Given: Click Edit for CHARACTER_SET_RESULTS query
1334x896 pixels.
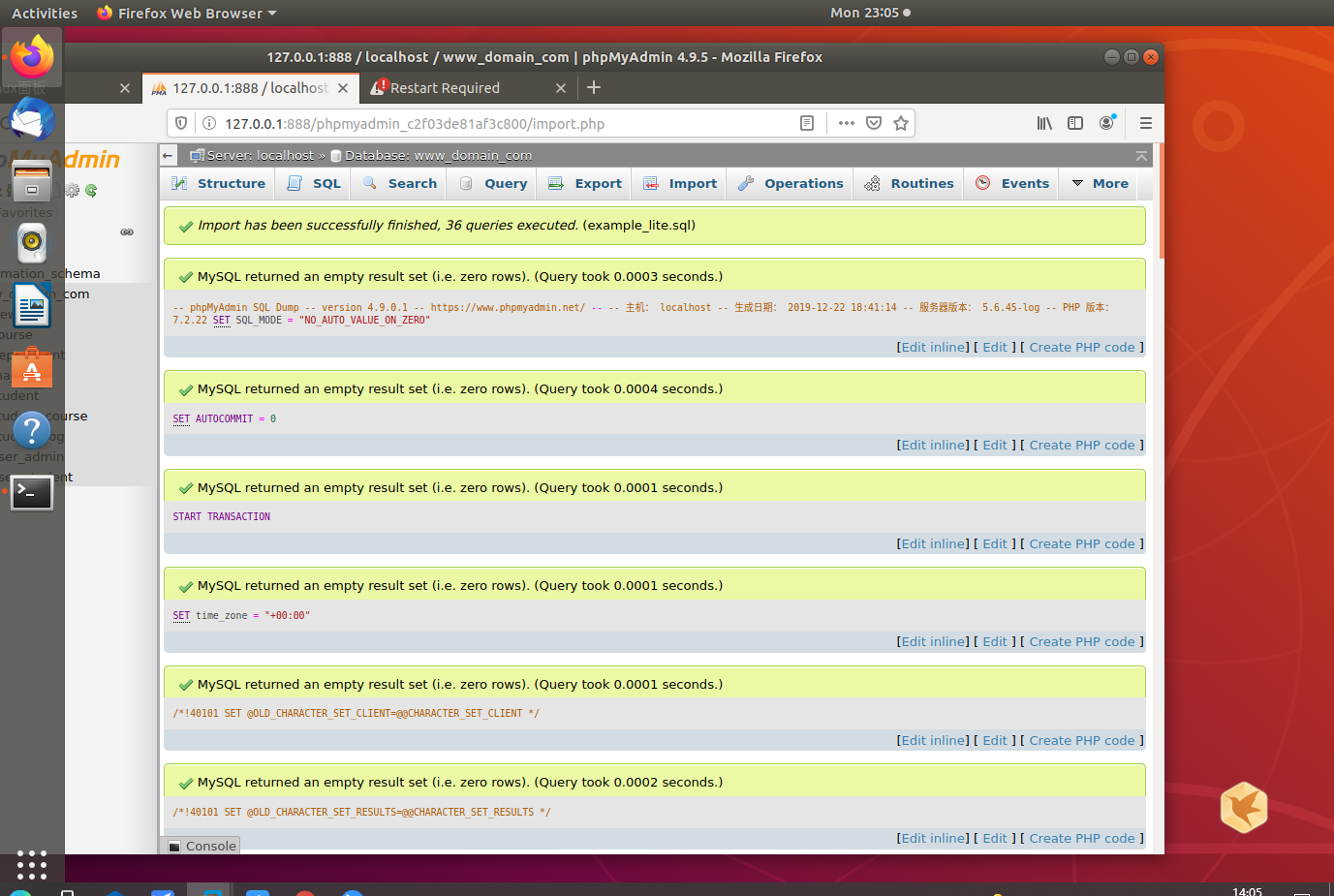Looking at the screenshot, I should click(x=995, y=838).
